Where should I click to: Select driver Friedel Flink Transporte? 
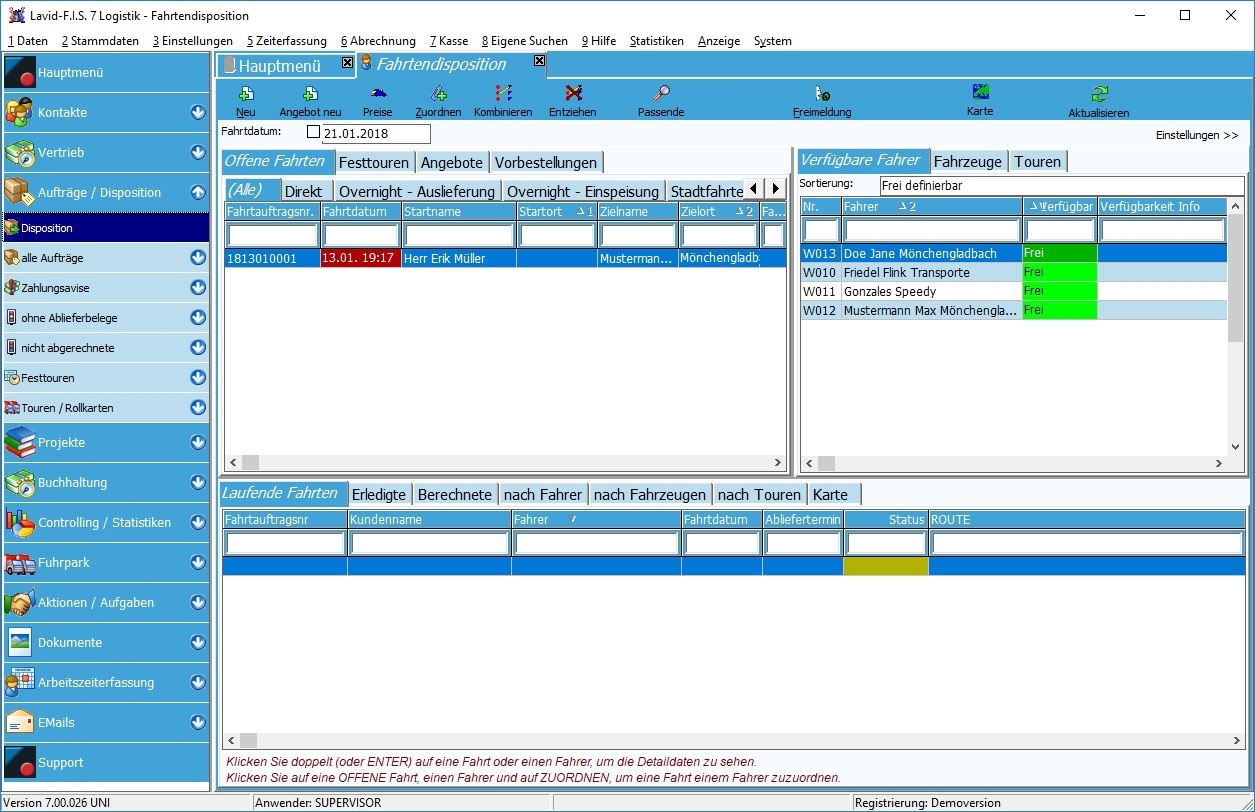[x=1014, y=272]
